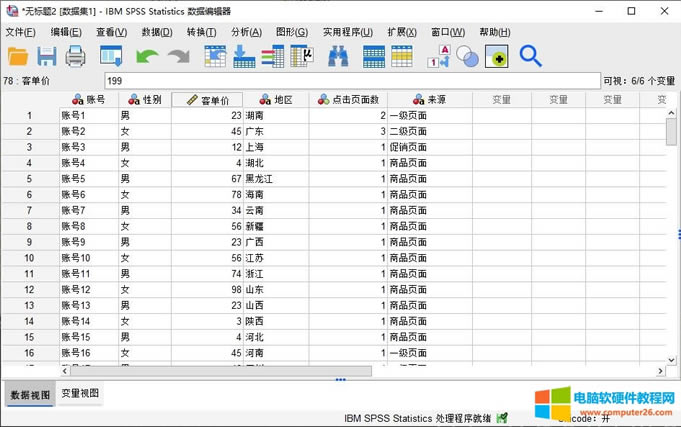Open the 分析(A) menu
This screenshot has height=427, width=681.
tap(246, 32)
